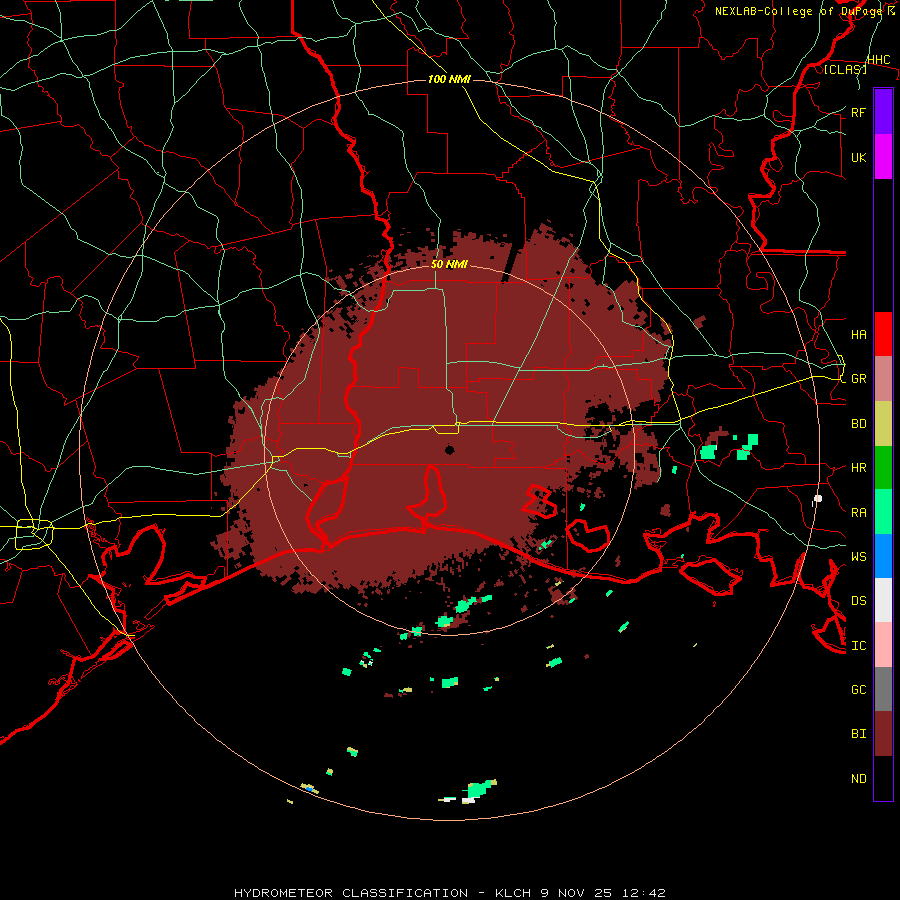The height and width of the screenshot is (900, 900).
Task: Click the GR legend label
Action: click(859, 379)
